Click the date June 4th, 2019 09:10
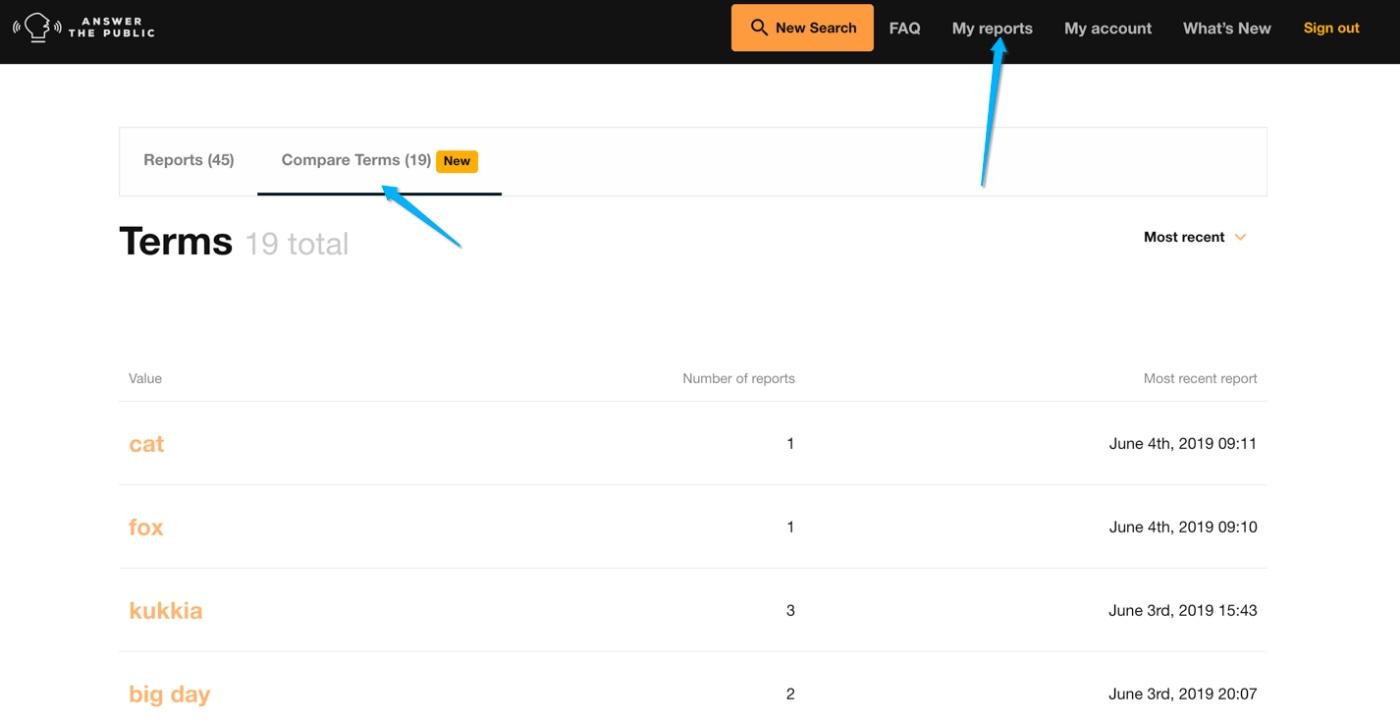The height and width of the screenshot is (721, 1400). point(1183,527)
